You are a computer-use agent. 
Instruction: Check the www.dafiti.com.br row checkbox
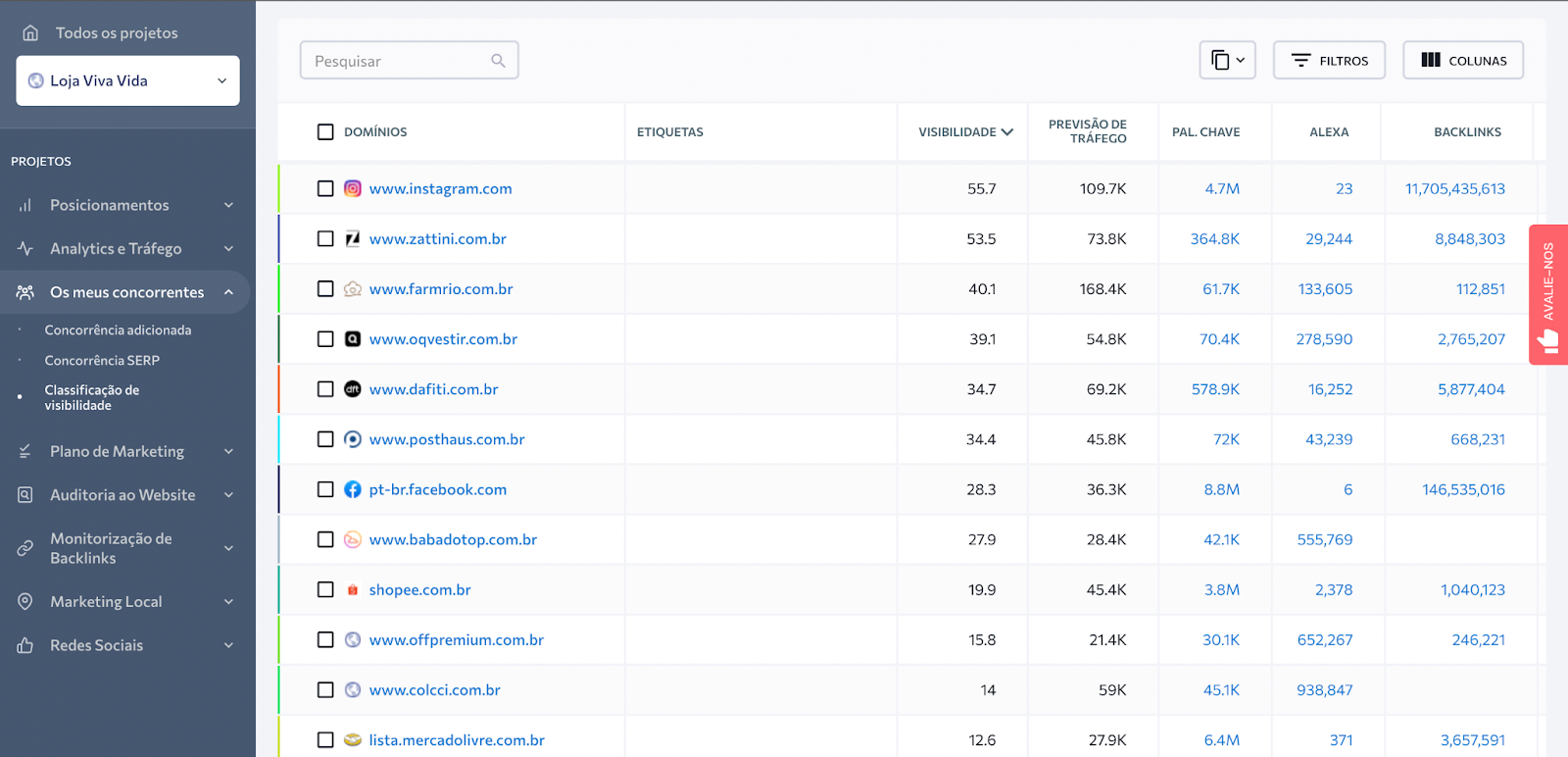coord(325,389)
